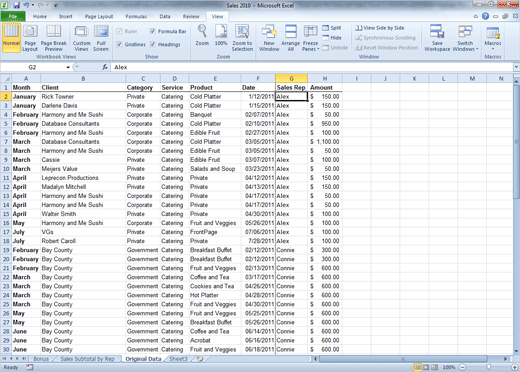520x372 pixels.
Task: Click the Undo icon
Action: [27, 5]
